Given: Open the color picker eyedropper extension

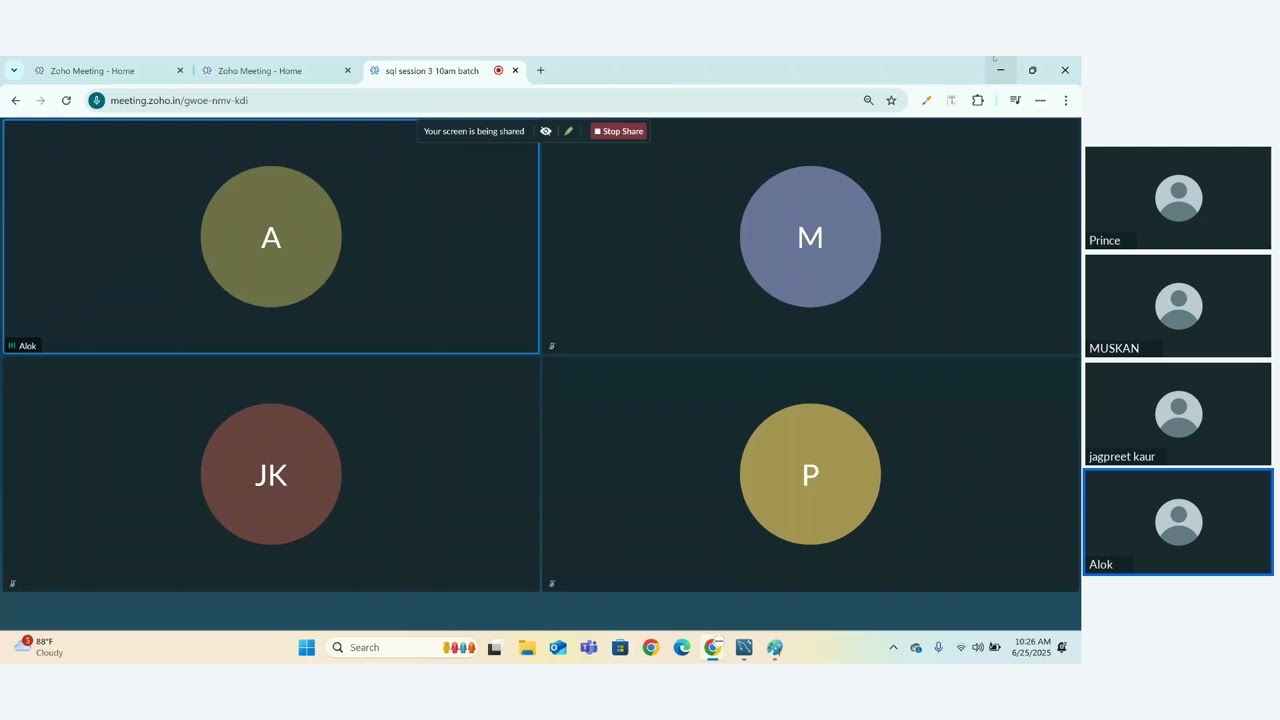Looking at the screenshot, I should pos(926,100).
